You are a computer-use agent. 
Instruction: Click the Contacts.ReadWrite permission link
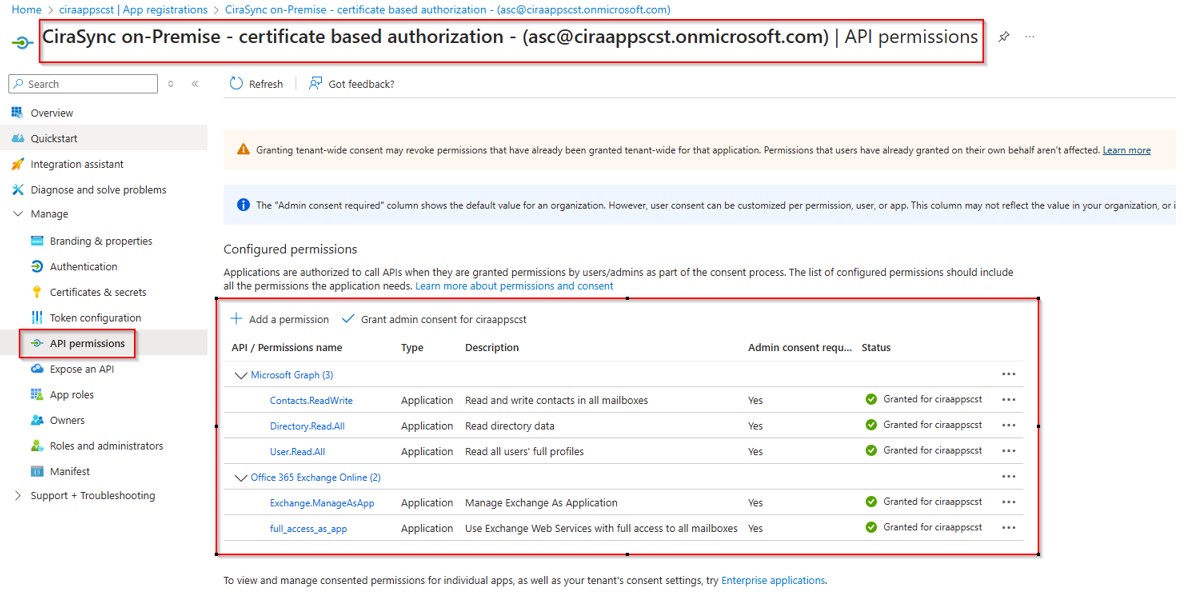click(x=311, y=400)
